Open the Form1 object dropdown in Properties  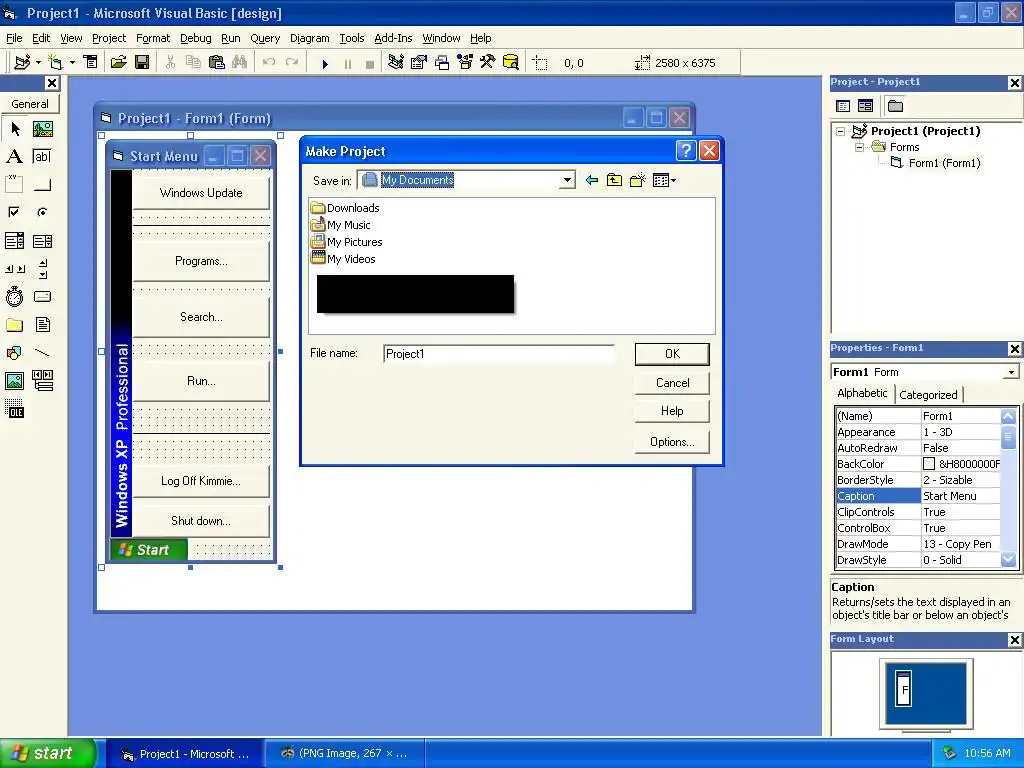click(1011, 372)
